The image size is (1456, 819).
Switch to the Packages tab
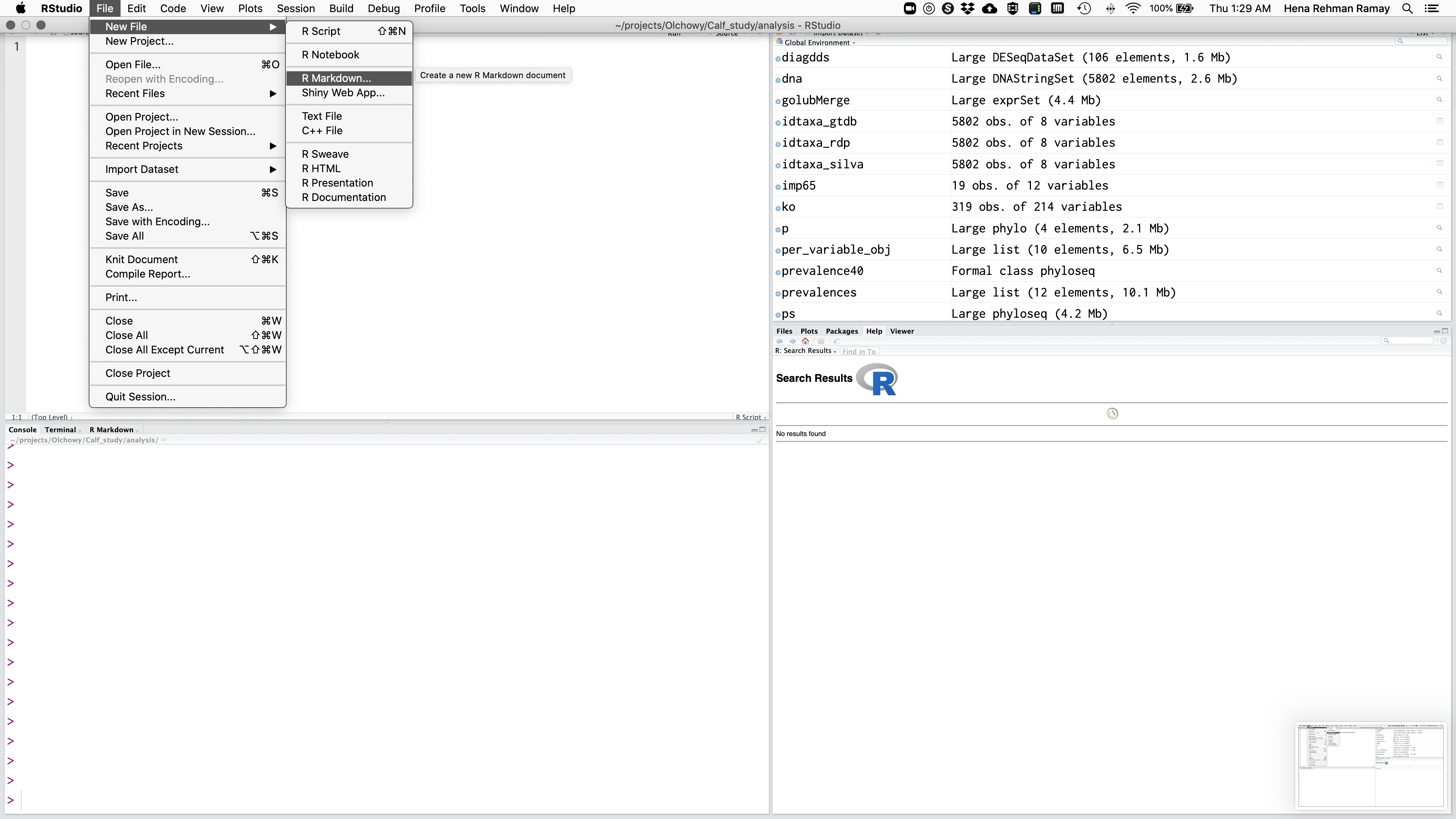pyautogui.click(x=842, y=331)
